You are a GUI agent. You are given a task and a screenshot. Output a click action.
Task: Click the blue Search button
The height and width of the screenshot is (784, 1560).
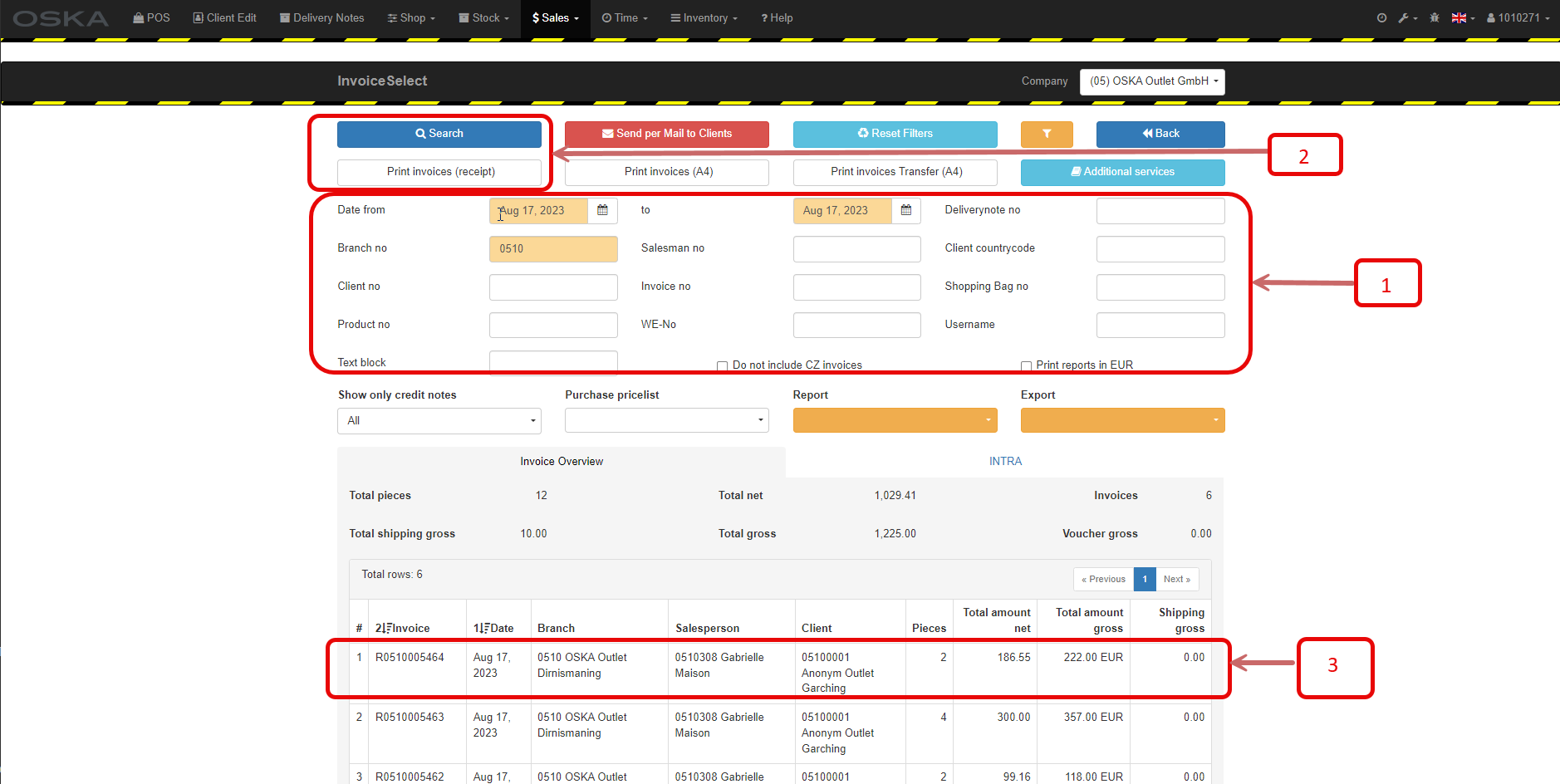[439, 134]
